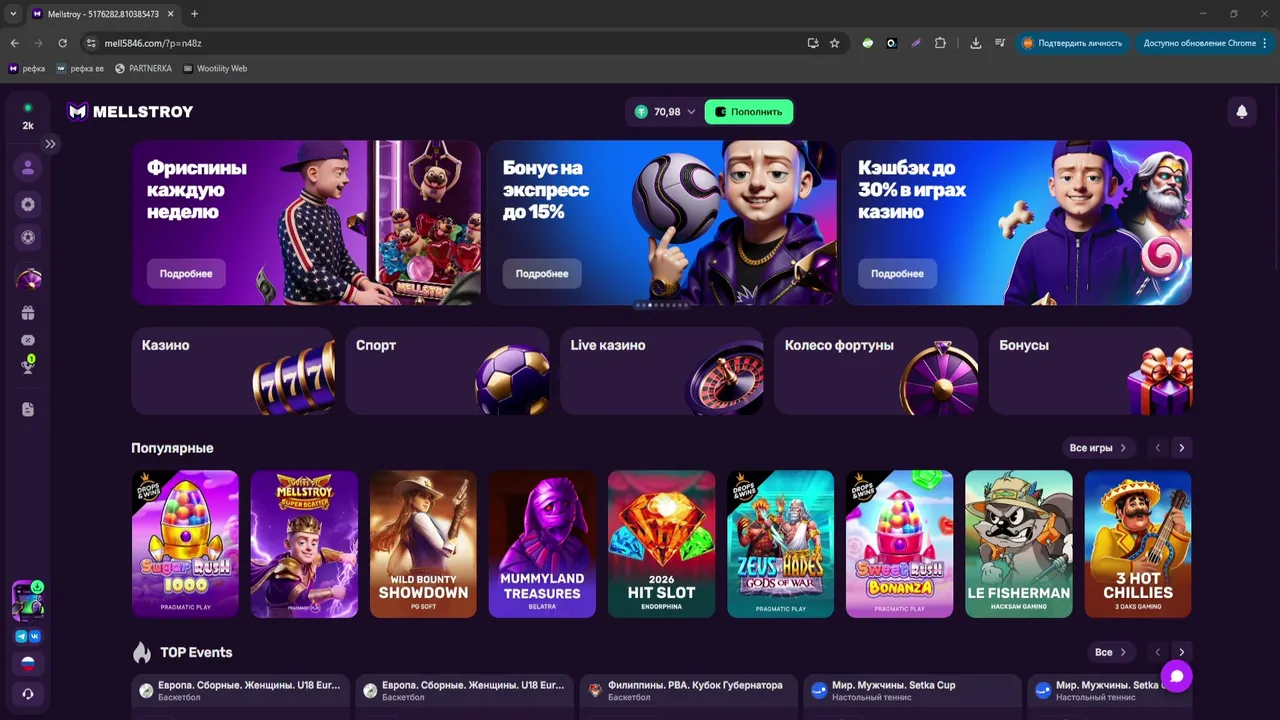Screen dimensions: 1280x720
Task: Click the Подтвердить личность profile button
Action: pos(1073,43)
